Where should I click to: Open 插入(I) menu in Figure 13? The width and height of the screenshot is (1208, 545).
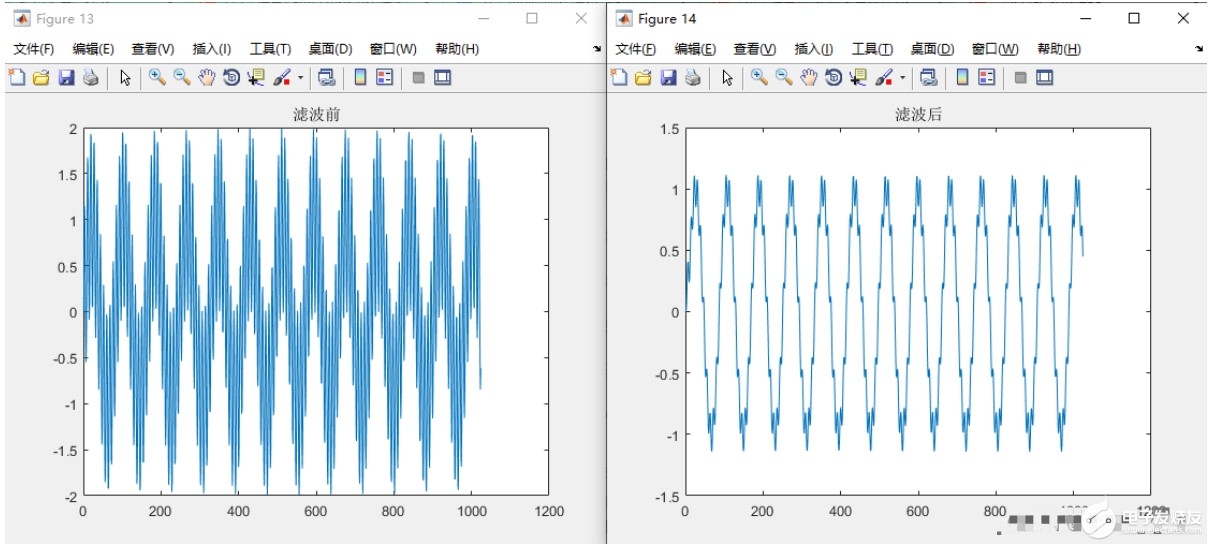point(212,49)
